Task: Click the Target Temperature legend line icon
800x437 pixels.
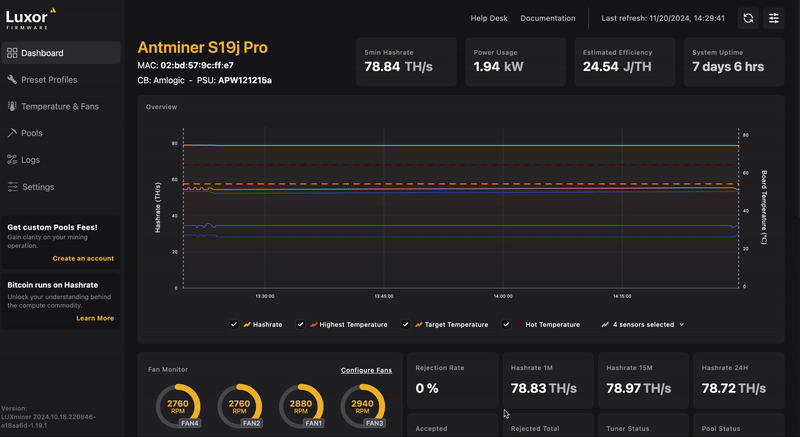Action: pos(419,324)
